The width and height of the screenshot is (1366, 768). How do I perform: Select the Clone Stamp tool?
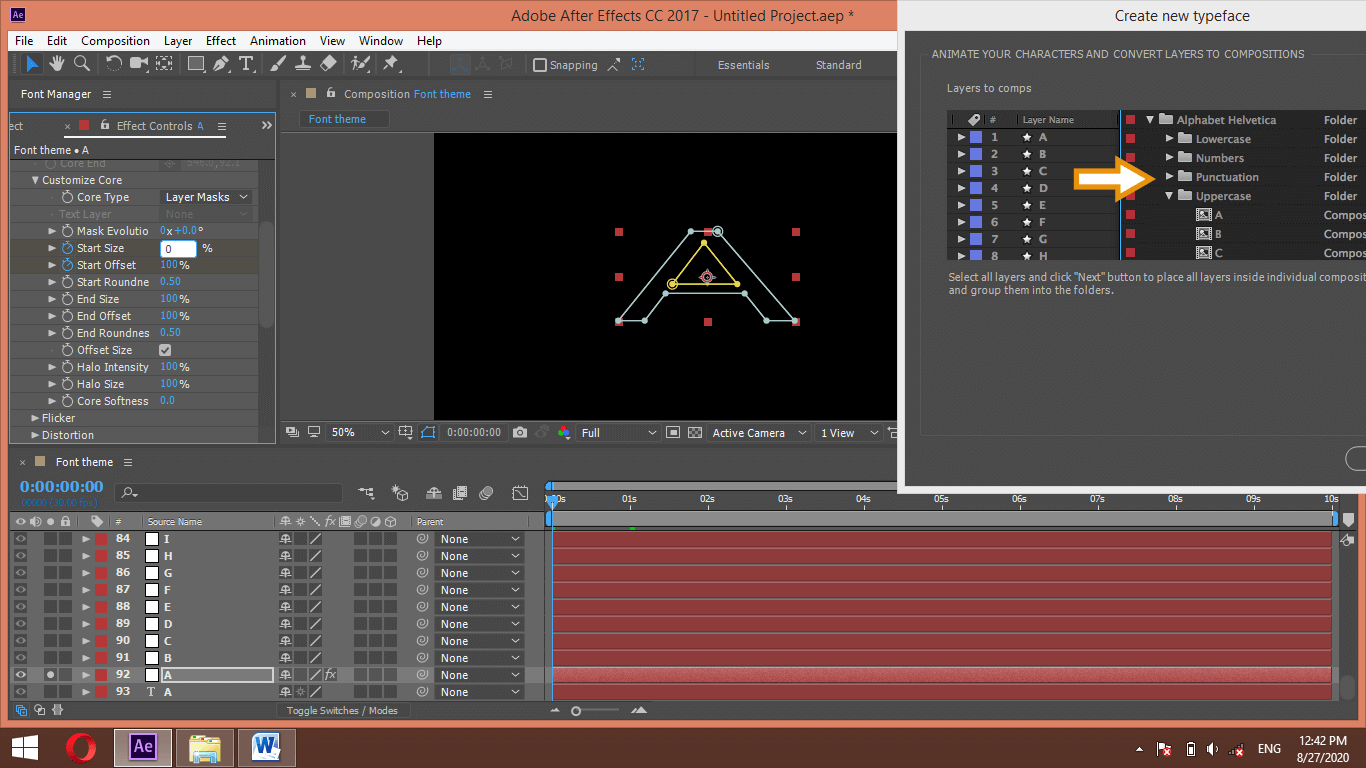click(x=303, y=64)
